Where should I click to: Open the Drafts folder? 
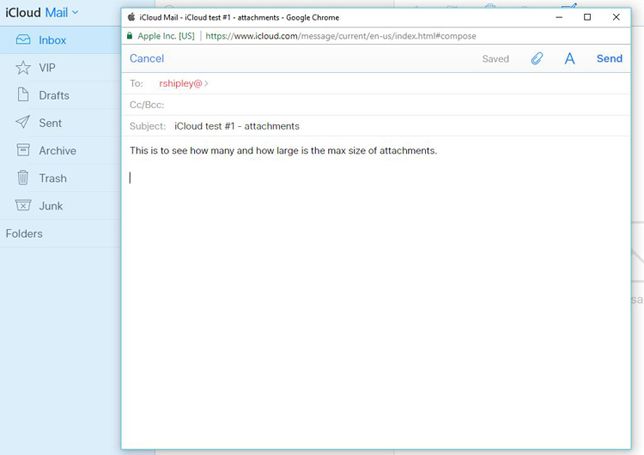tap(60, 95)
